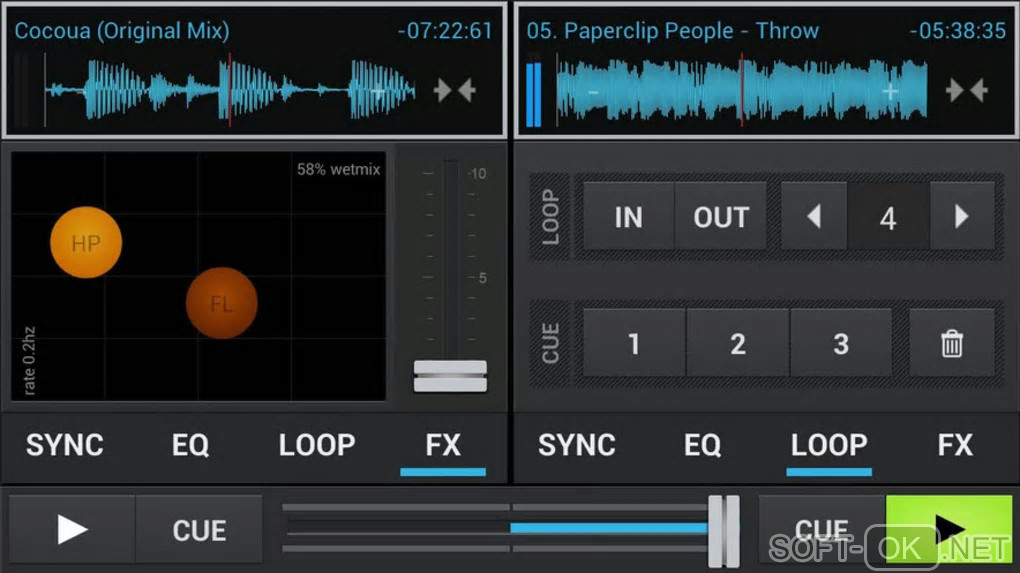Viewport: 1020px width, 573px height.
Task: Open the left deck SYNC tab
Action: (64, 446)
